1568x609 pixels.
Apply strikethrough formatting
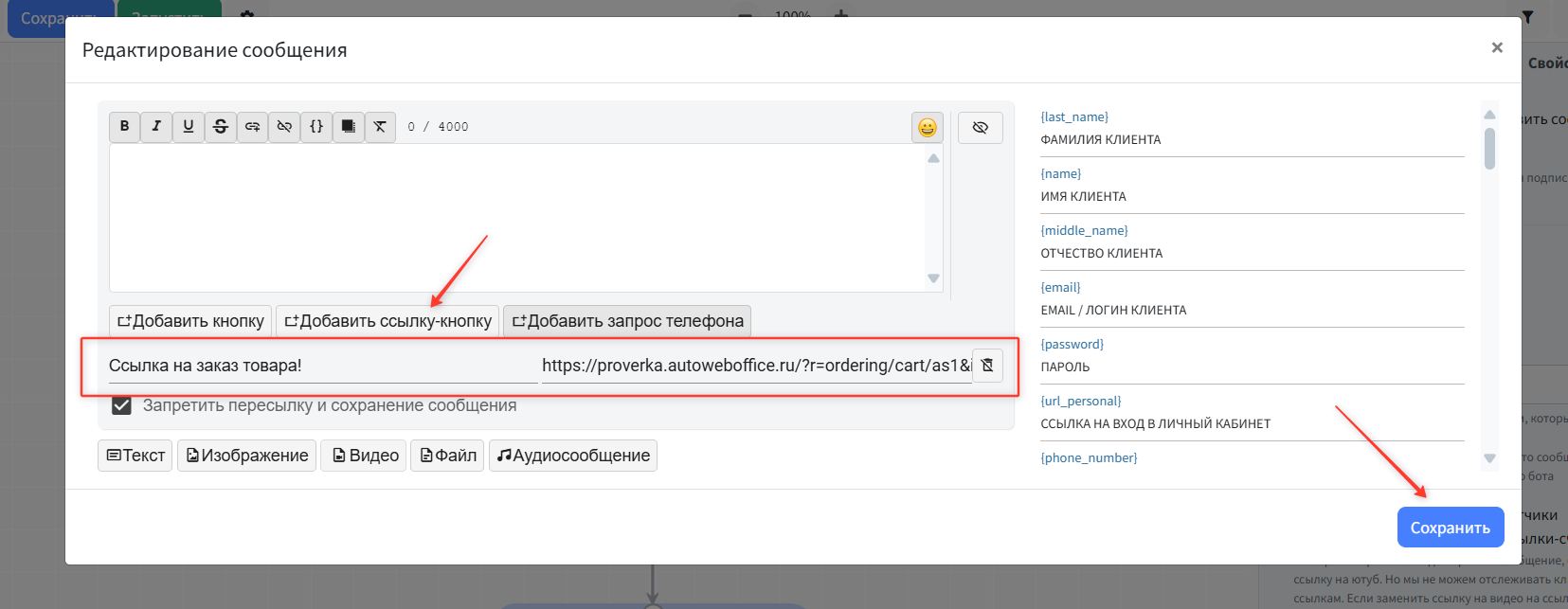coord(221,126)
